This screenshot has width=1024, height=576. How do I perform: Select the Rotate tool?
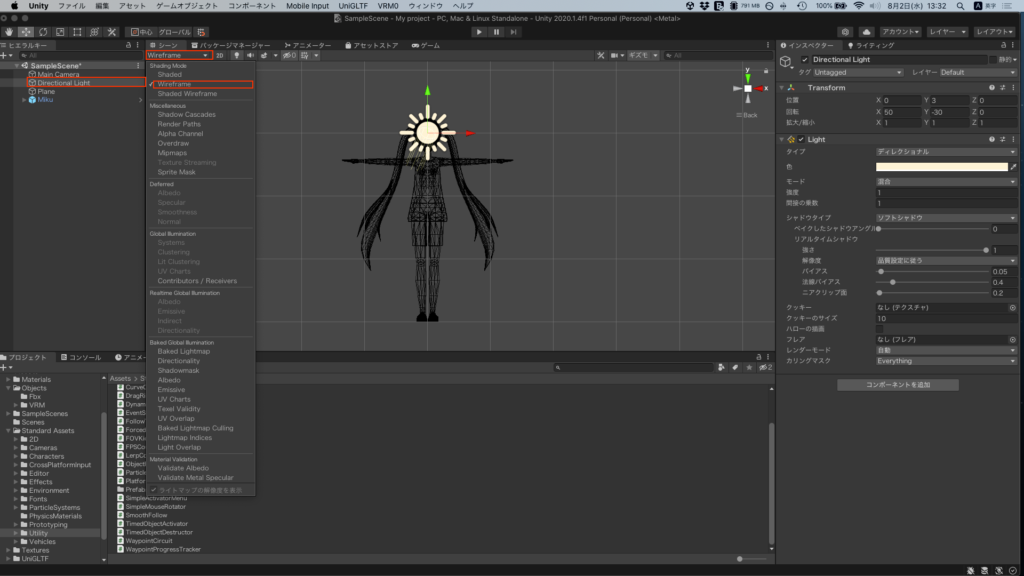[x=44, y=32]
